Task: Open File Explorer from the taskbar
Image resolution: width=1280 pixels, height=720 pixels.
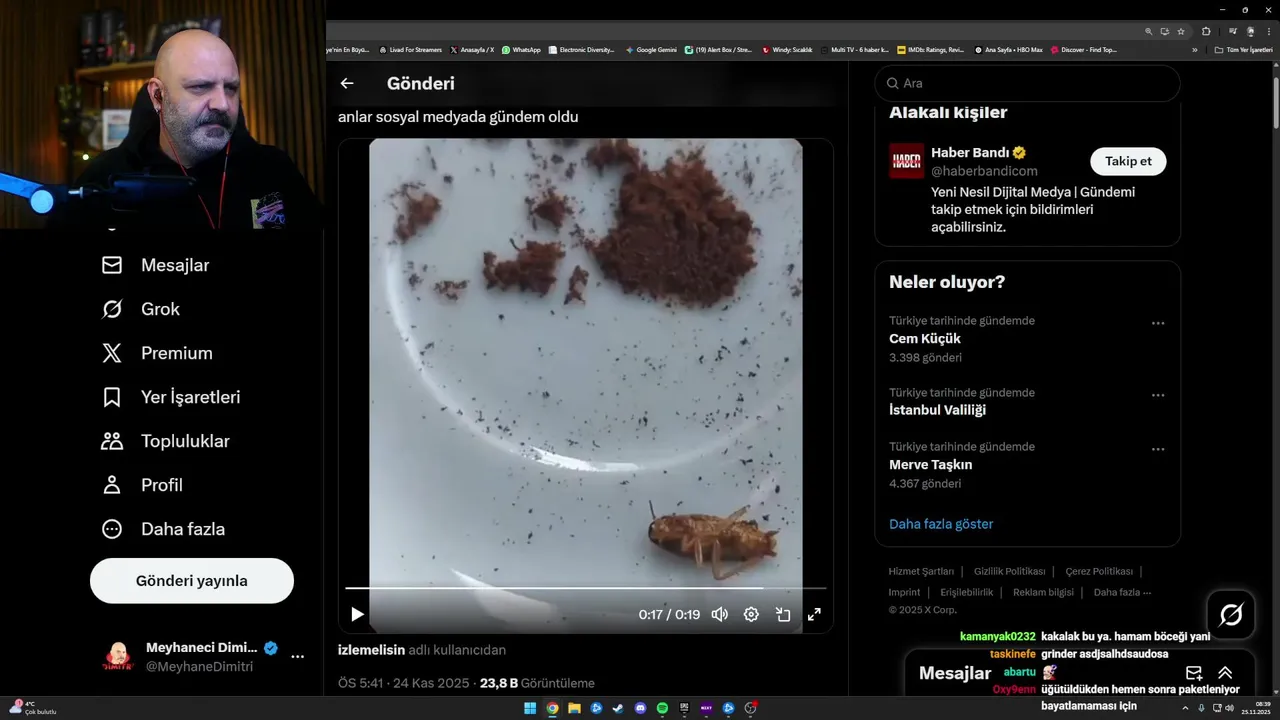Action: (574, 708)
